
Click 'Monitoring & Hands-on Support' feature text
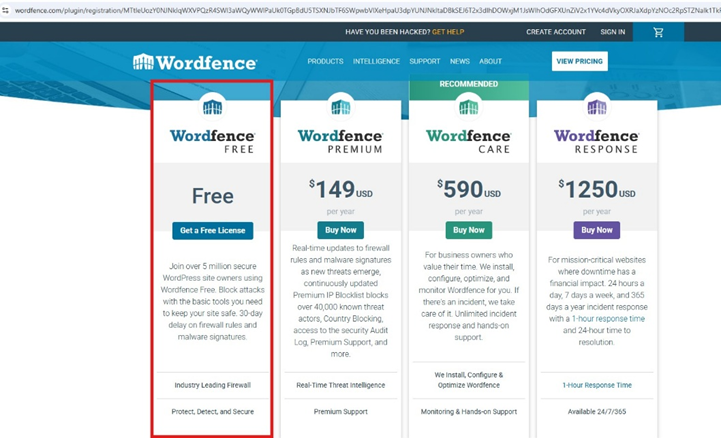click(469, 412)
